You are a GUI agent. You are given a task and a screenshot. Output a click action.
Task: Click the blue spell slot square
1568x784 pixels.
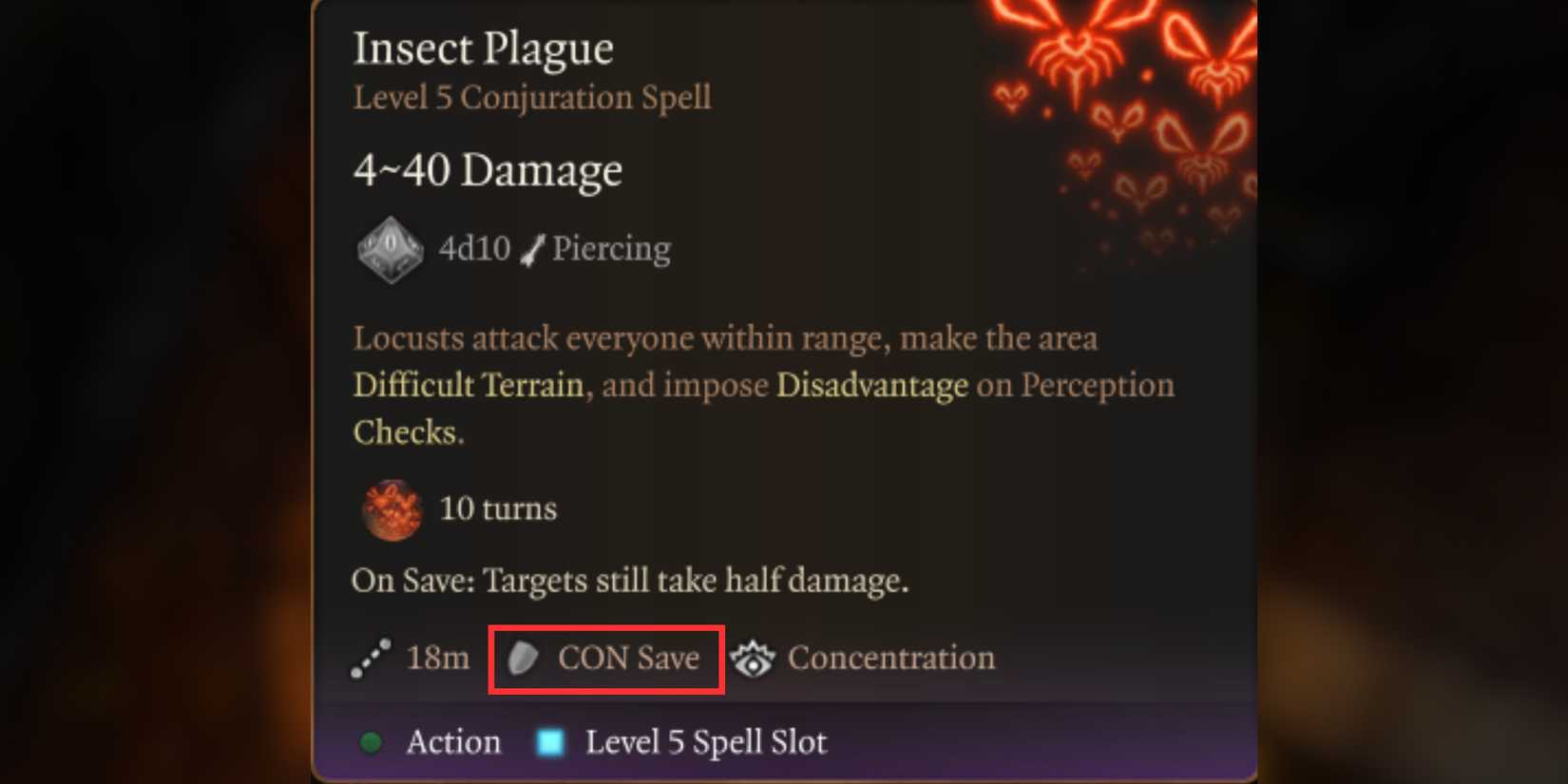pos(550,742)
